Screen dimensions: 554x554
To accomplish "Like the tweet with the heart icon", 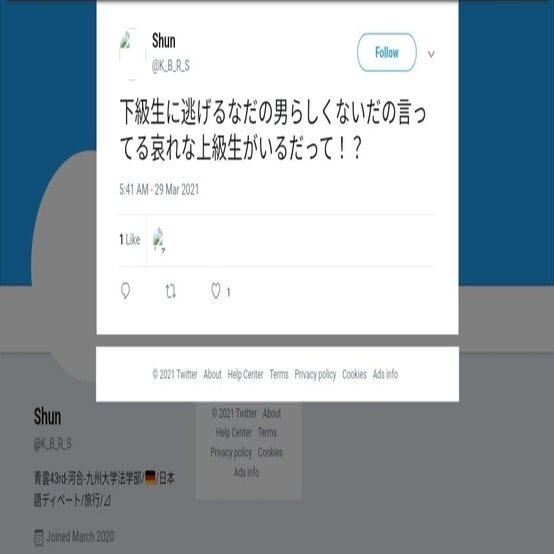I will point(216,291).
